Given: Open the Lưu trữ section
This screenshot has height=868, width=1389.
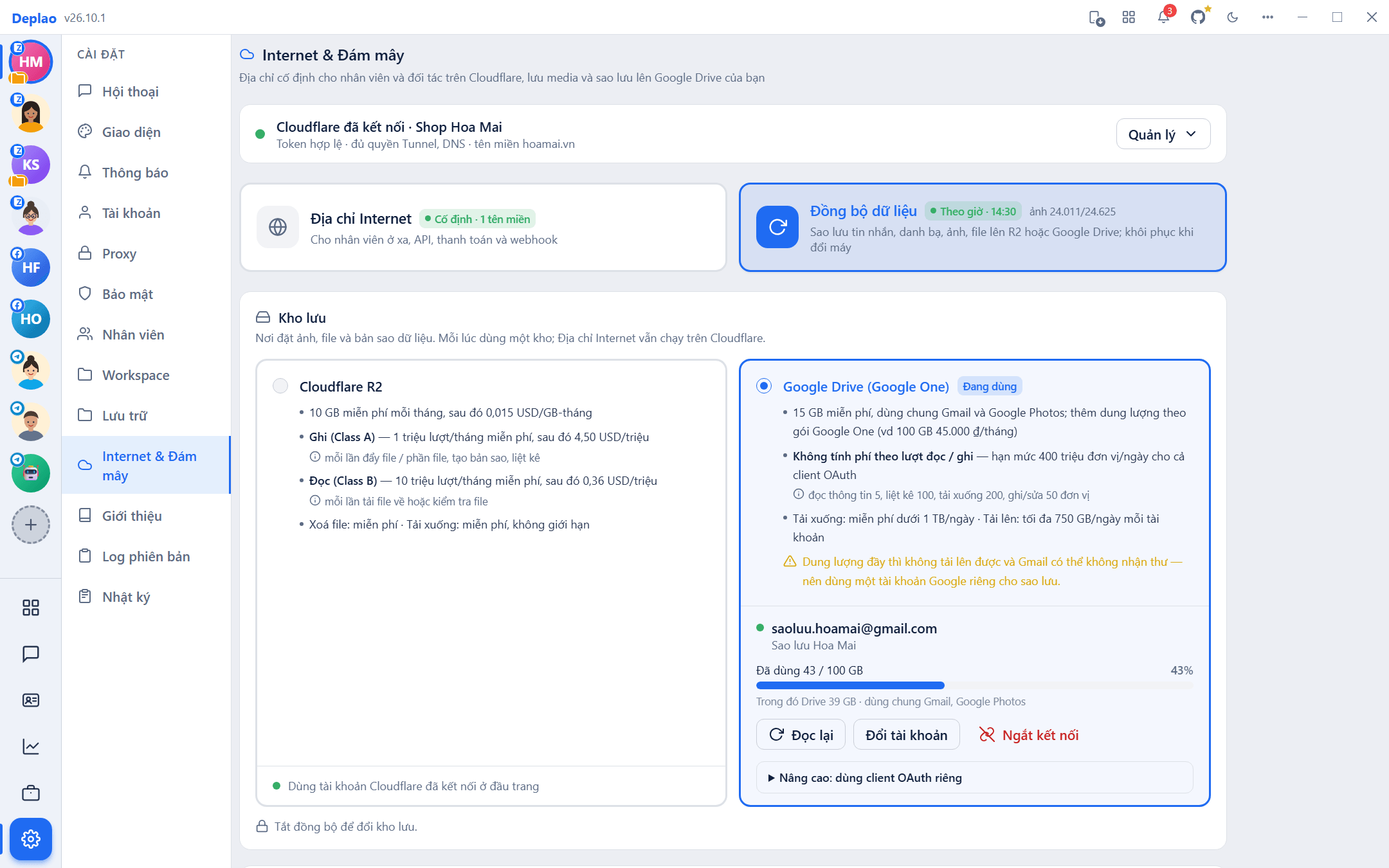Looking at the screenshot, I should 146,415.
